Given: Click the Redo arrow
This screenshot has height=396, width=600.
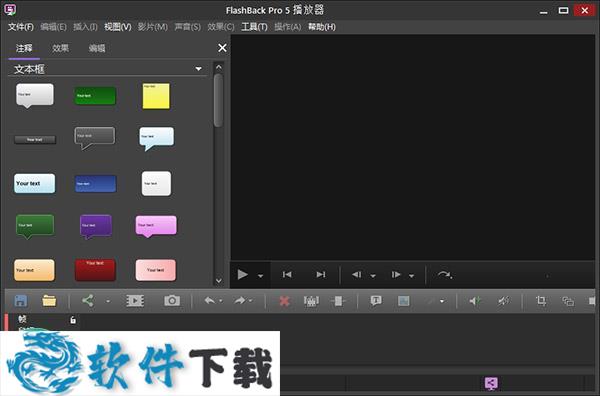Looking at the screenshot, I should (240, 301).
